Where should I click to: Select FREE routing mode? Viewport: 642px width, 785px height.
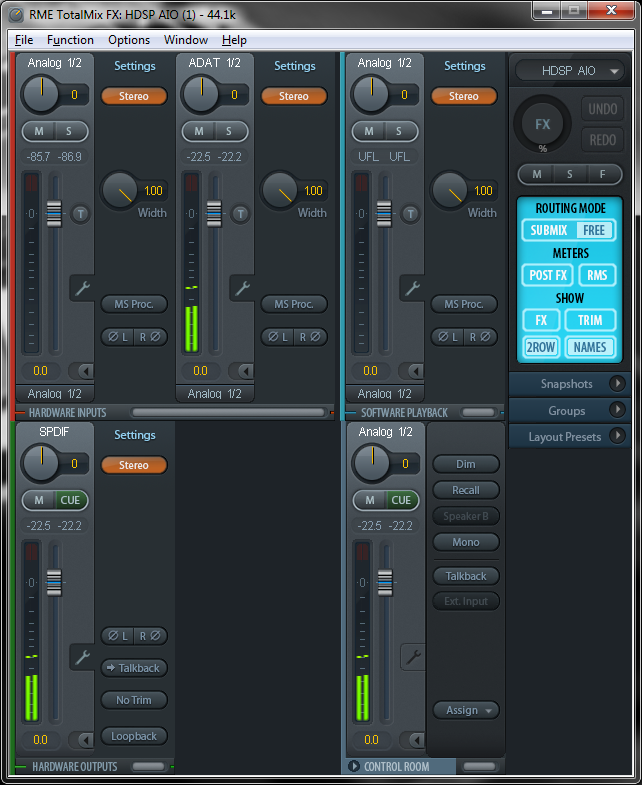(595, 230)
